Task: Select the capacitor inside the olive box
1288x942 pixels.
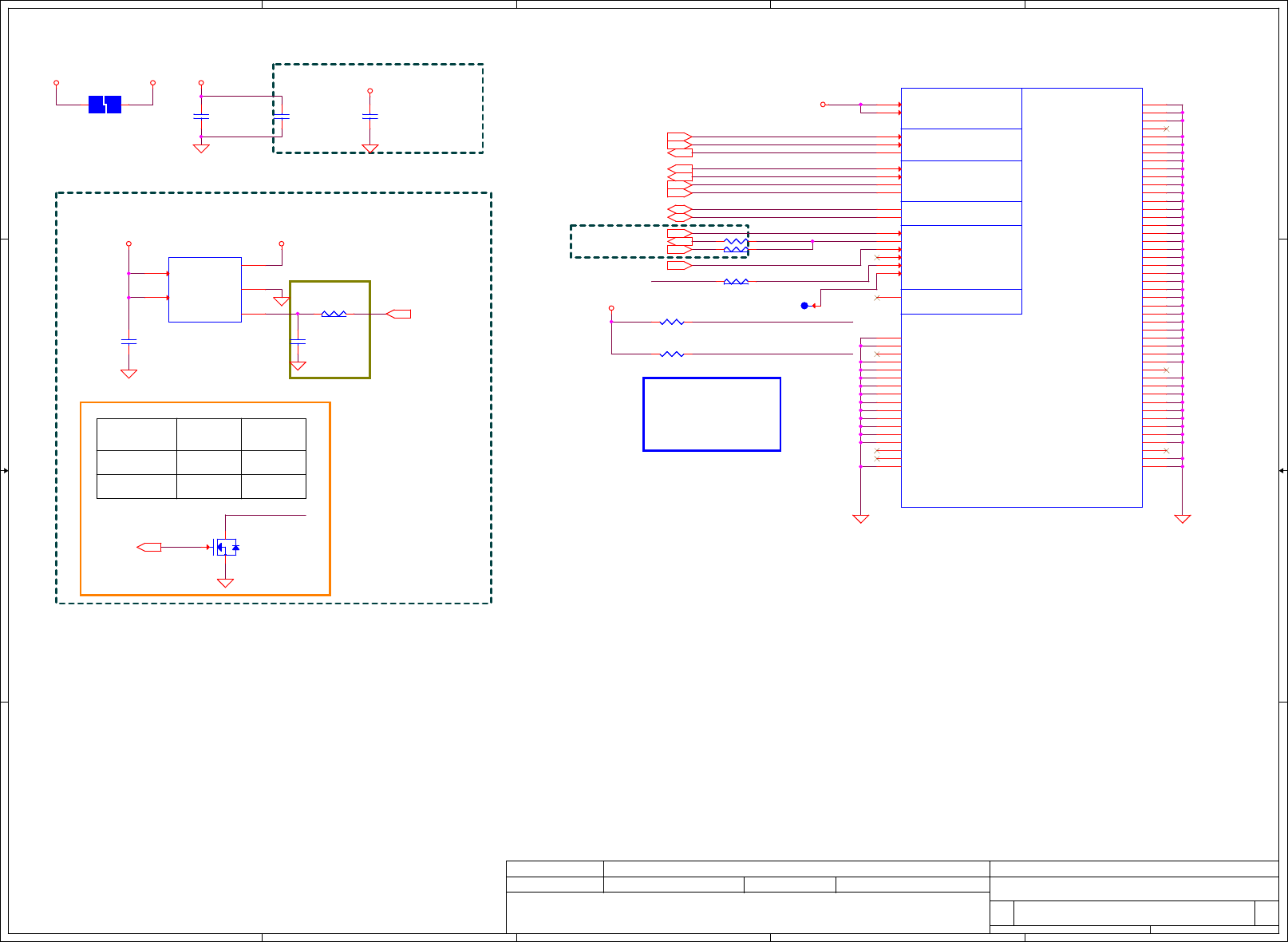Action: pos(298,342)
